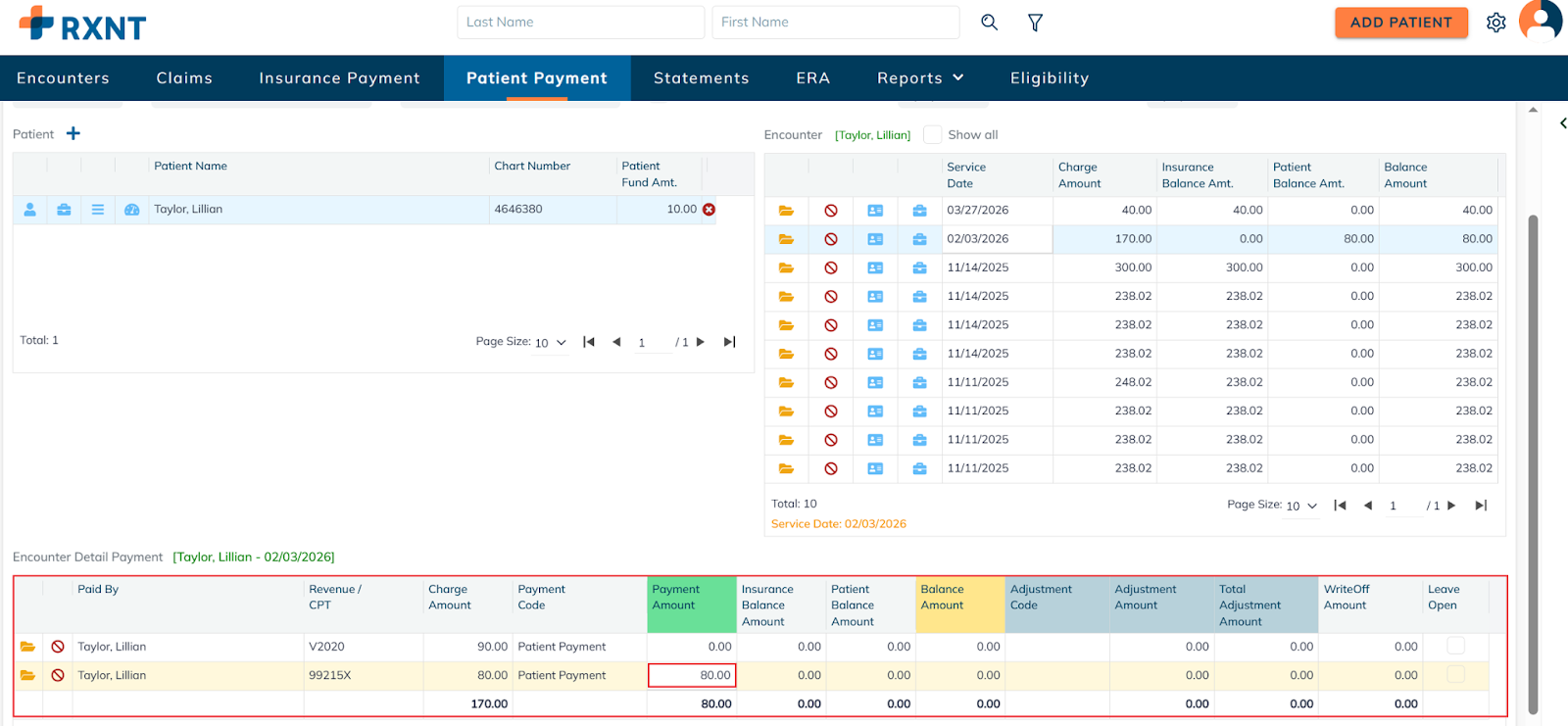
Task: Enable the Show all checkbox
Action: click(933, 135)
